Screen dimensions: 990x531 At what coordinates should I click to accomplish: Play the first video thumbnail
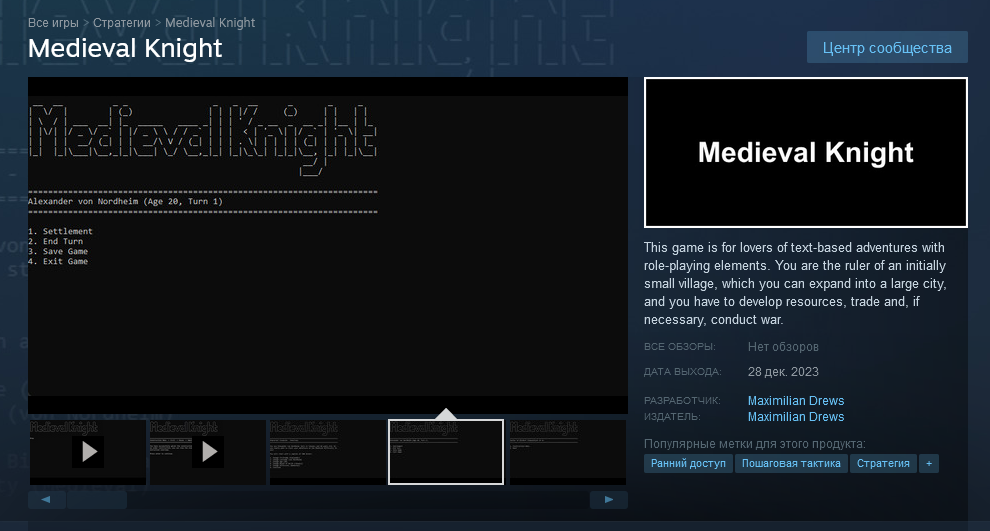(x=88, y=452)
